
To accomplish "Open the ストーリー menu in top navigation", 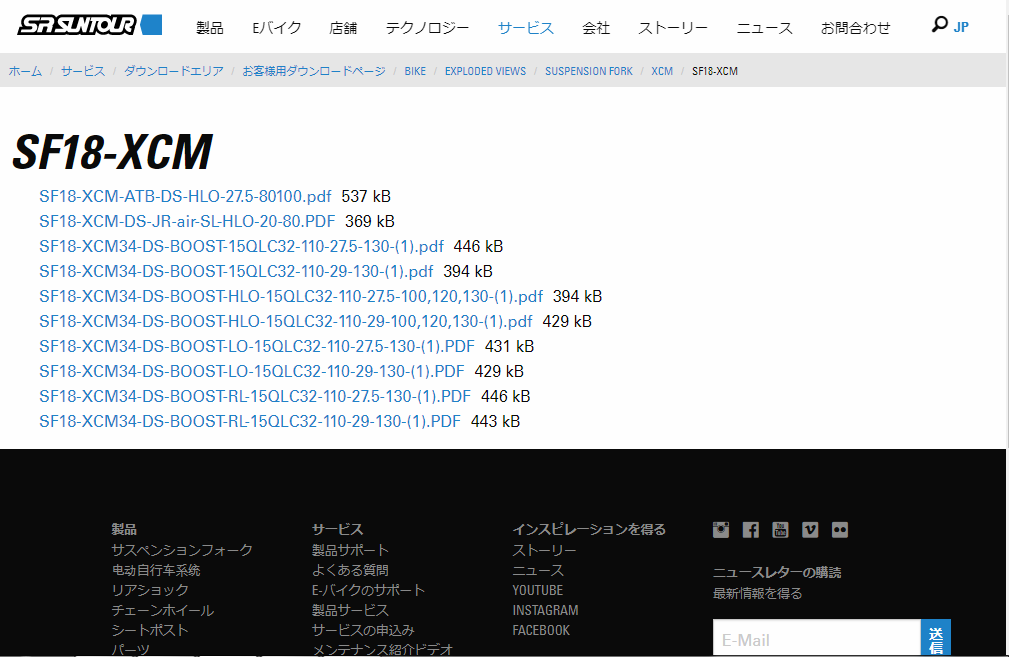I will point(673,28).
